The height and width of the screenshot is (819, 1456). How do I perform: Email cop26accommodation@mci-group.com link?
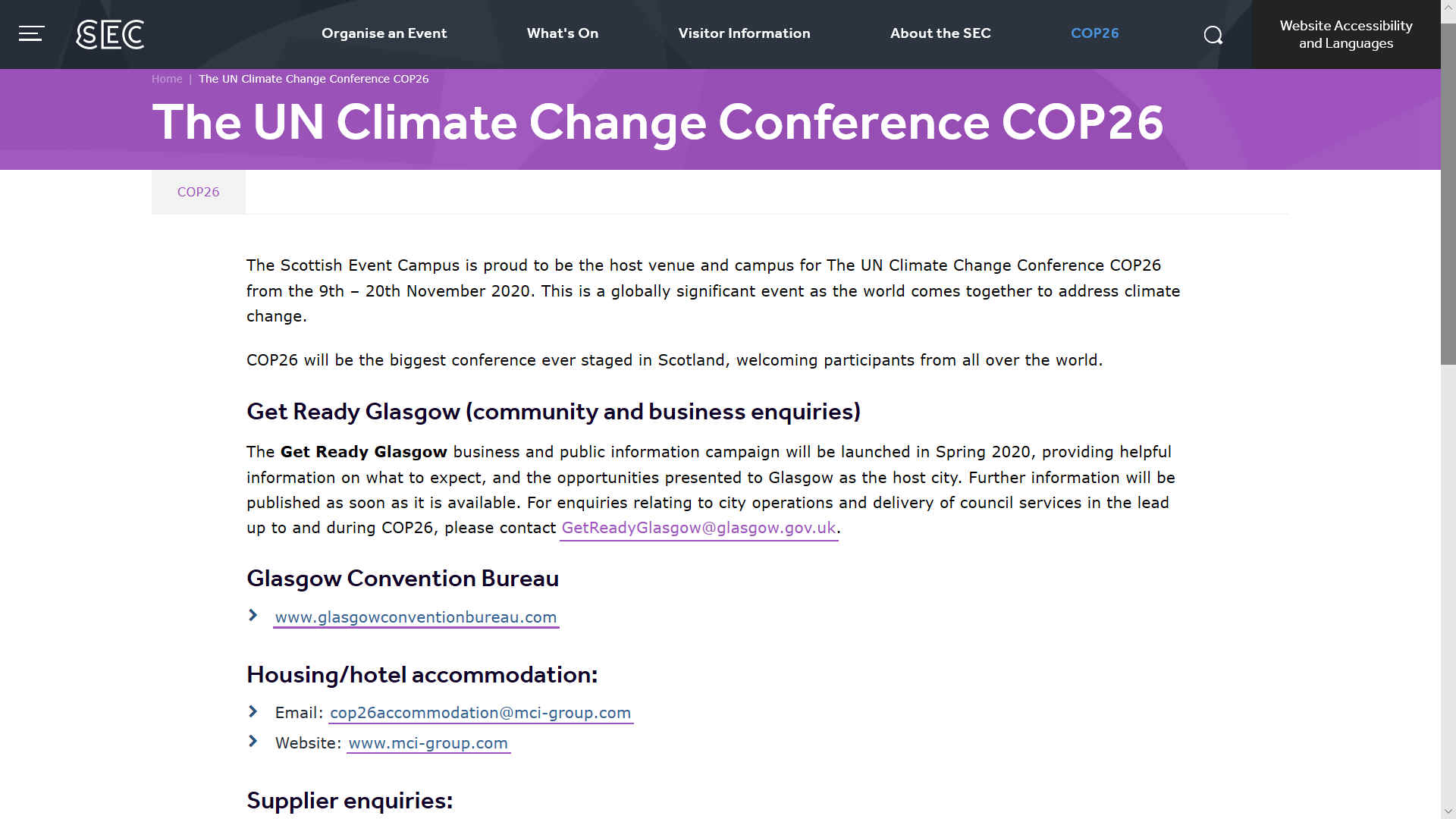(480, 713)
